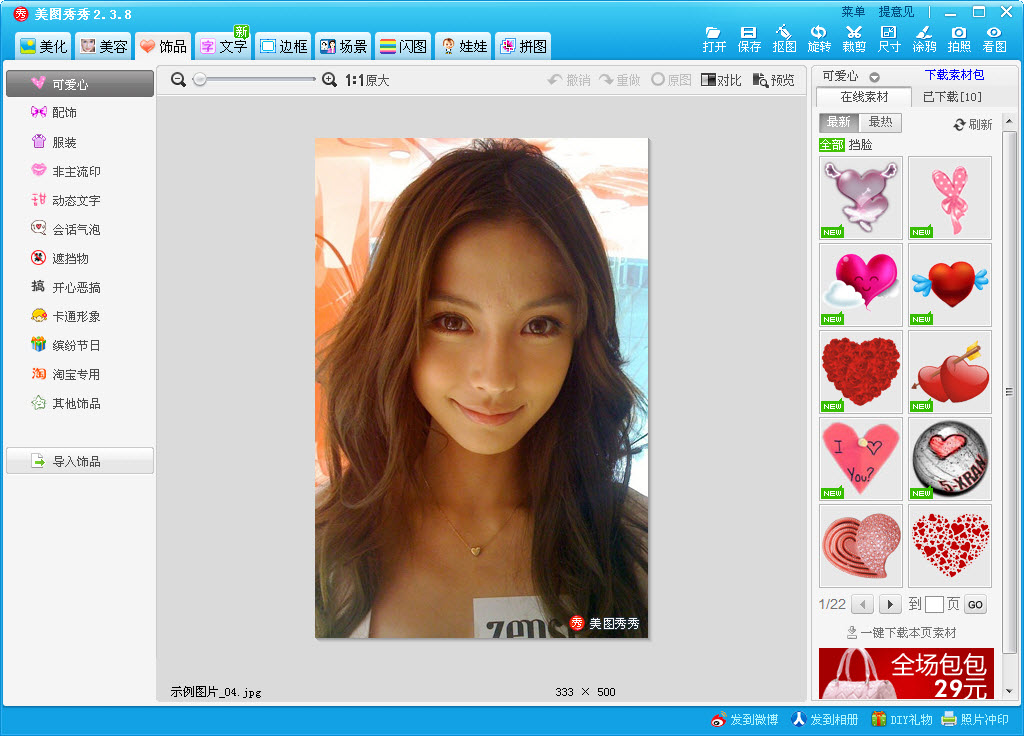Go to next page of materials
This screenshot has height=736, width=1024.
click(889, 604)
